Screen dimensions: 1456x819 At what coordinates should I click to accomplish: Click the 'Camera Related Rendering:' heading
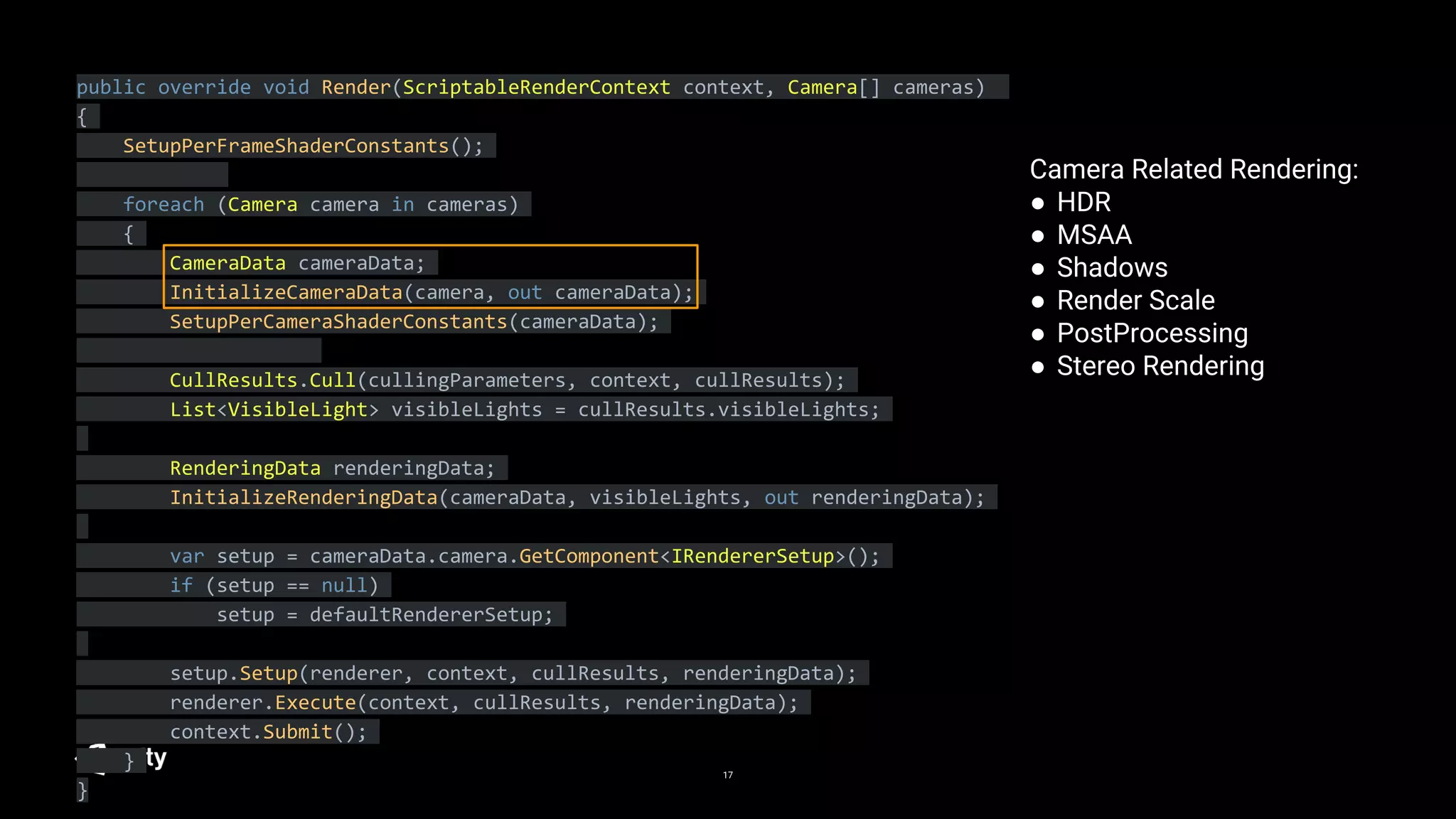(1194, 169)
